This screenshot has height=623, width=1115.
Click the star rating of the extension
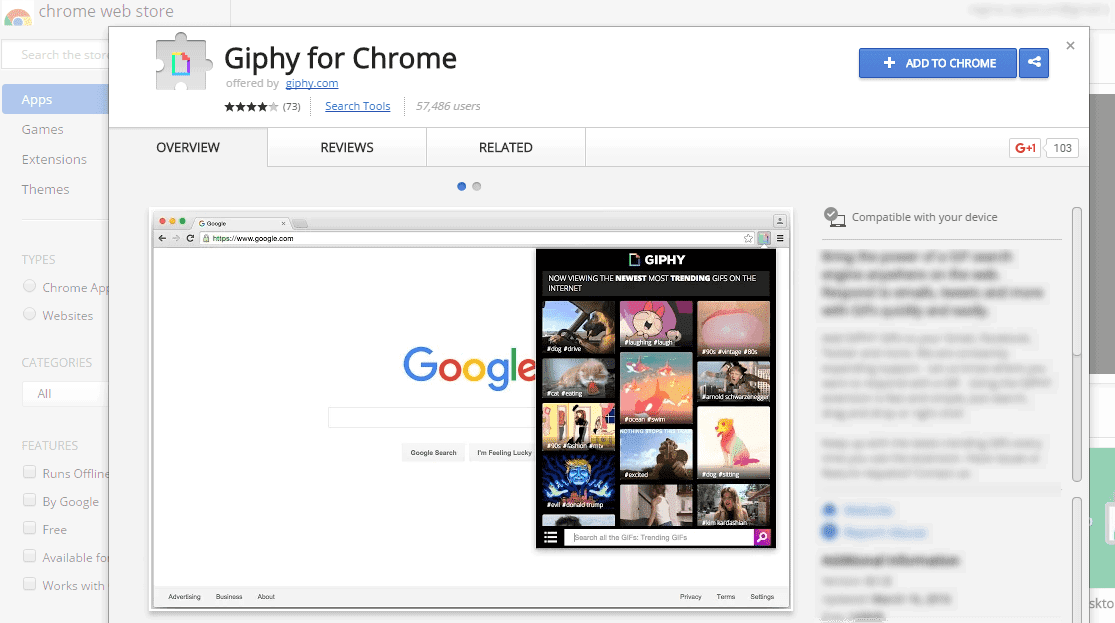[x=251, y=107]
